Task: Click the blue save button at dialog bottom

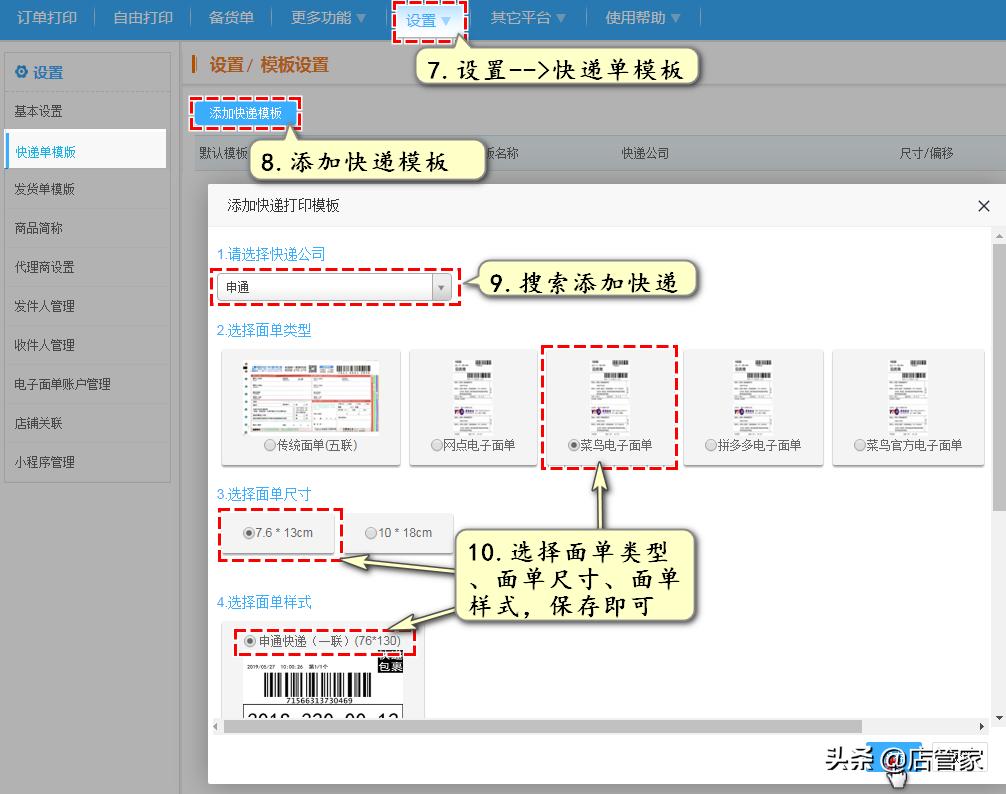Action: (x=896, y=758)
